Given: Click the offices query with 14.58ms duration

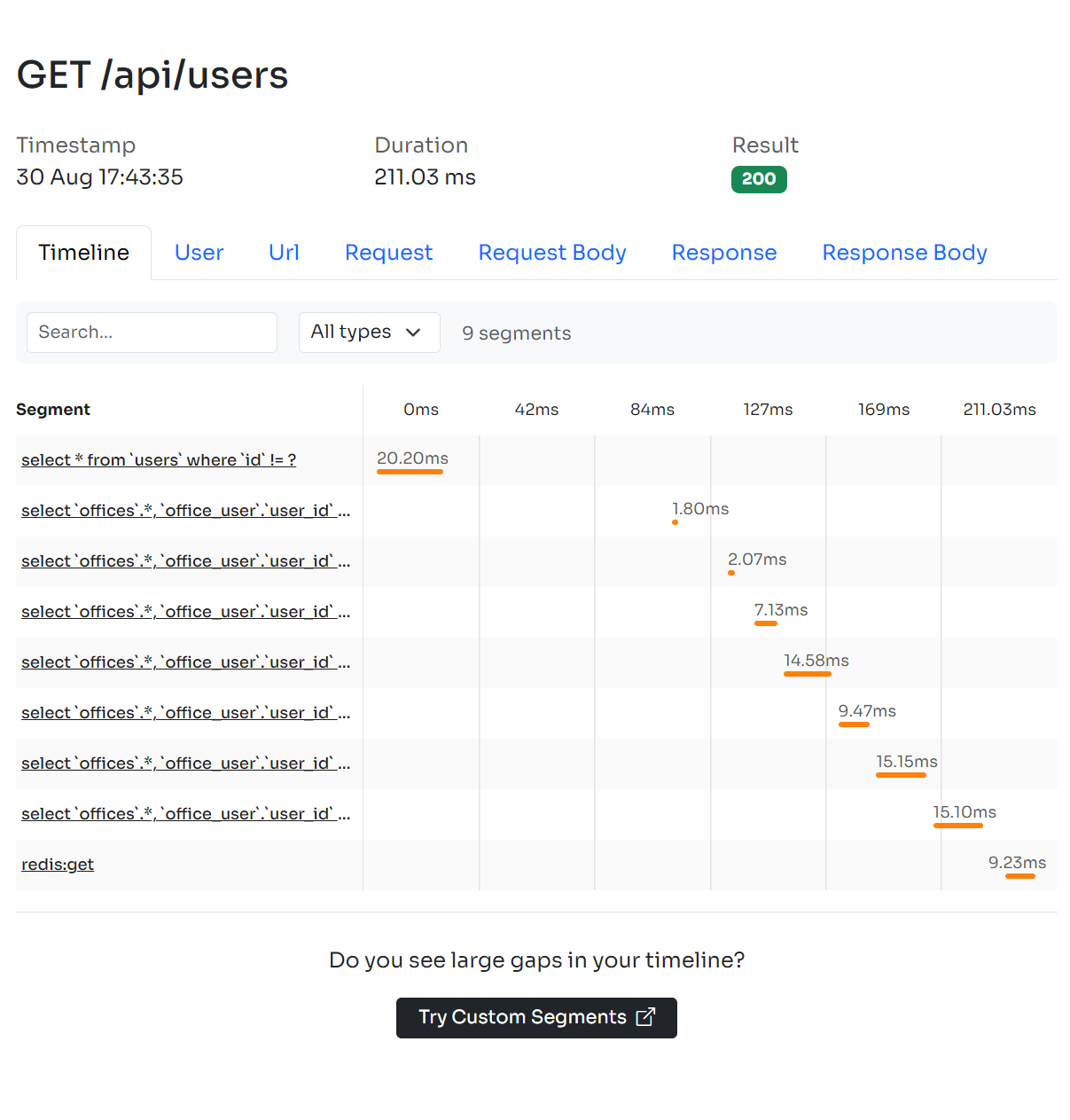Looking at the screenshot, I should 185,662.
